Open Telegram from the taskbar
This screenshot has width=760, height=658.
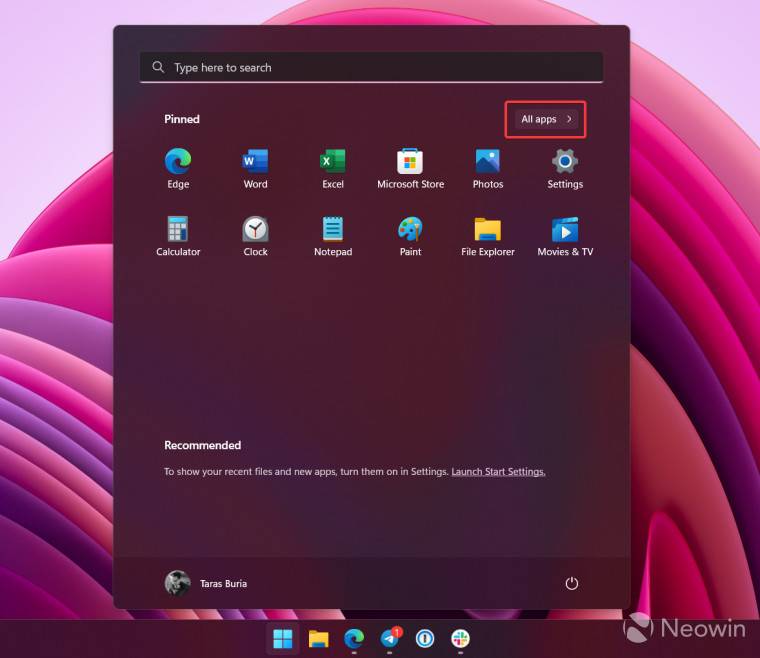pos(390,639)
